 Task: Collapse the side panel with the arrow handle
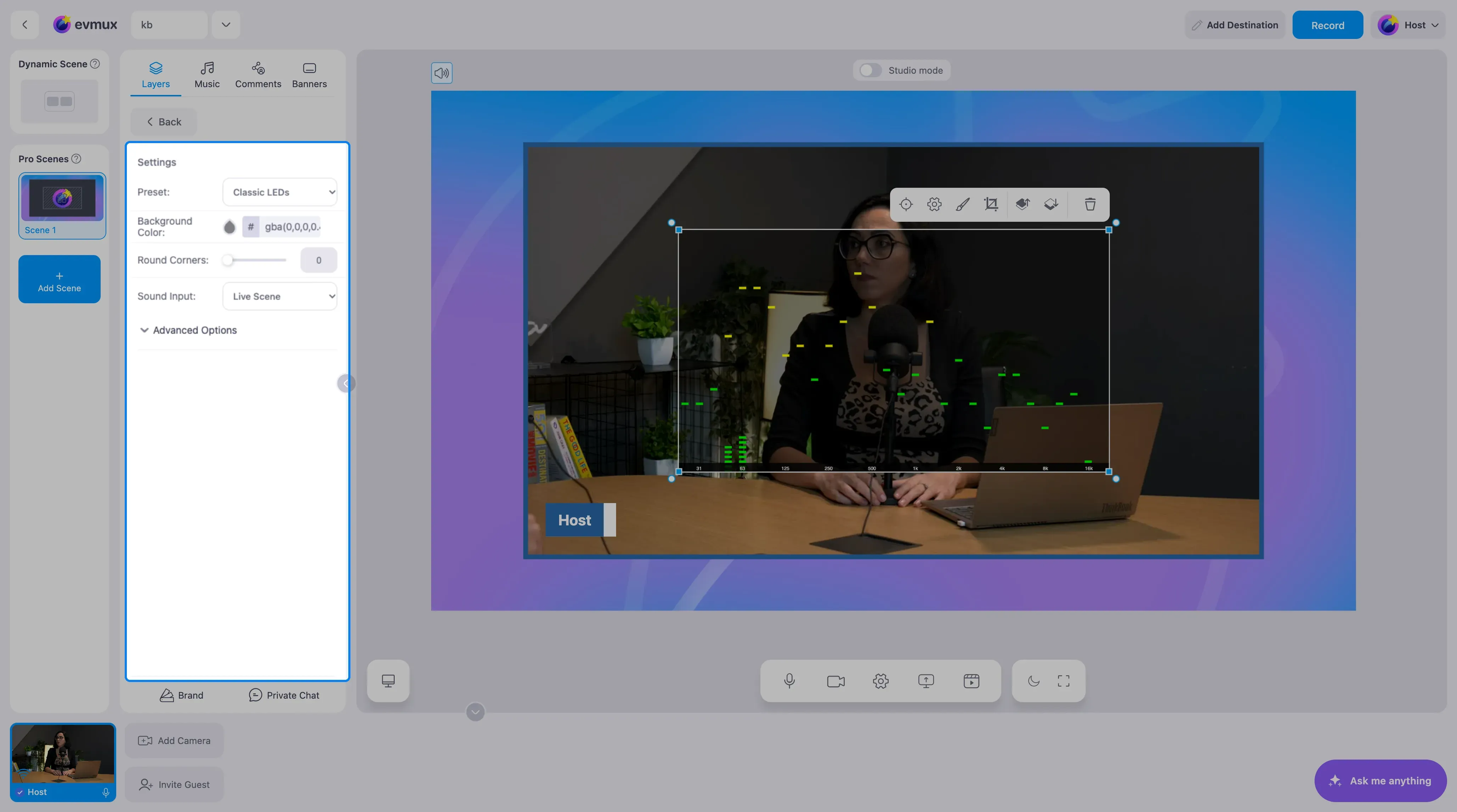click(345, 384)
